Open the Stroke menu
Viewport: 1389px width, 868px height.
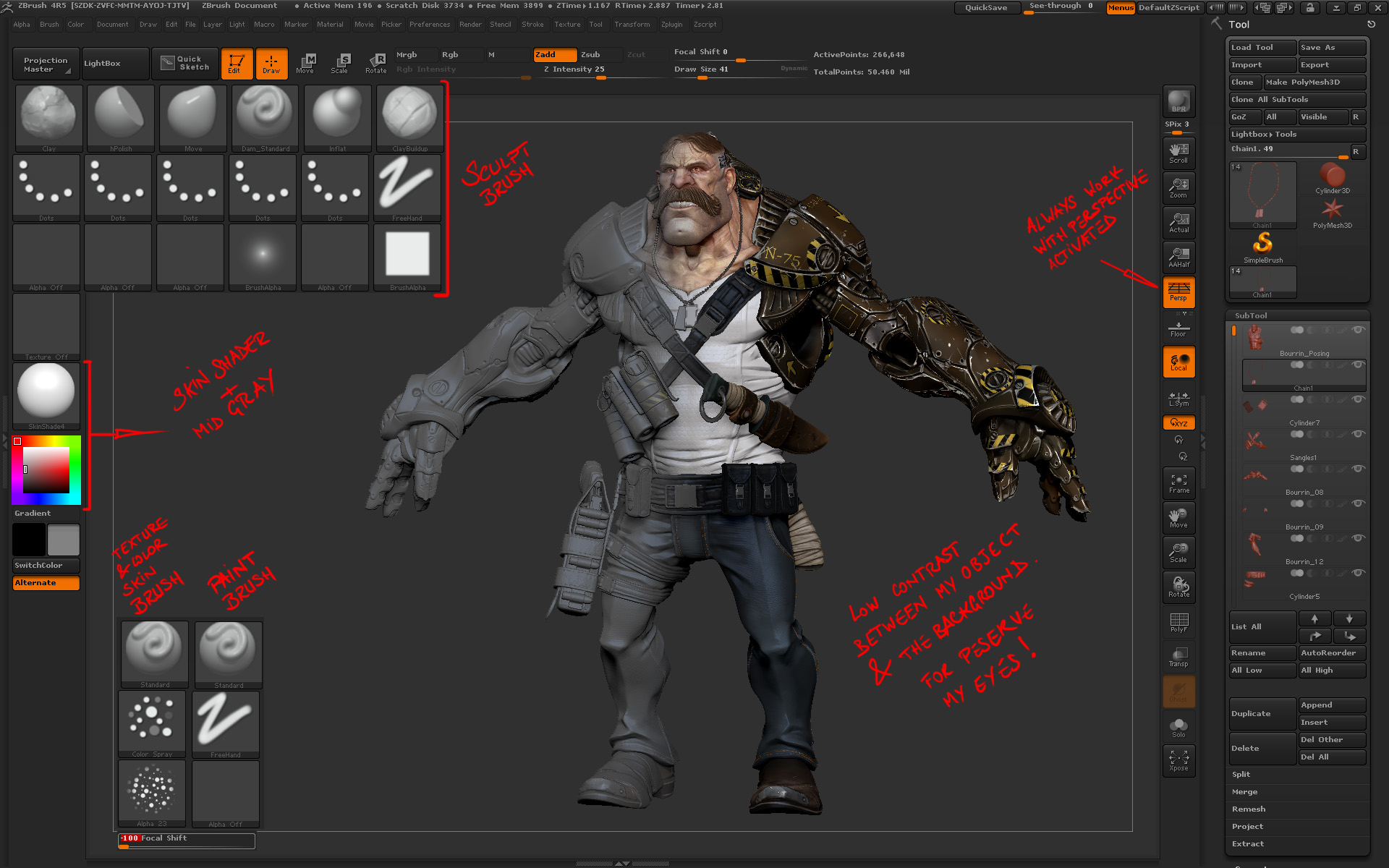click(532, 25)
